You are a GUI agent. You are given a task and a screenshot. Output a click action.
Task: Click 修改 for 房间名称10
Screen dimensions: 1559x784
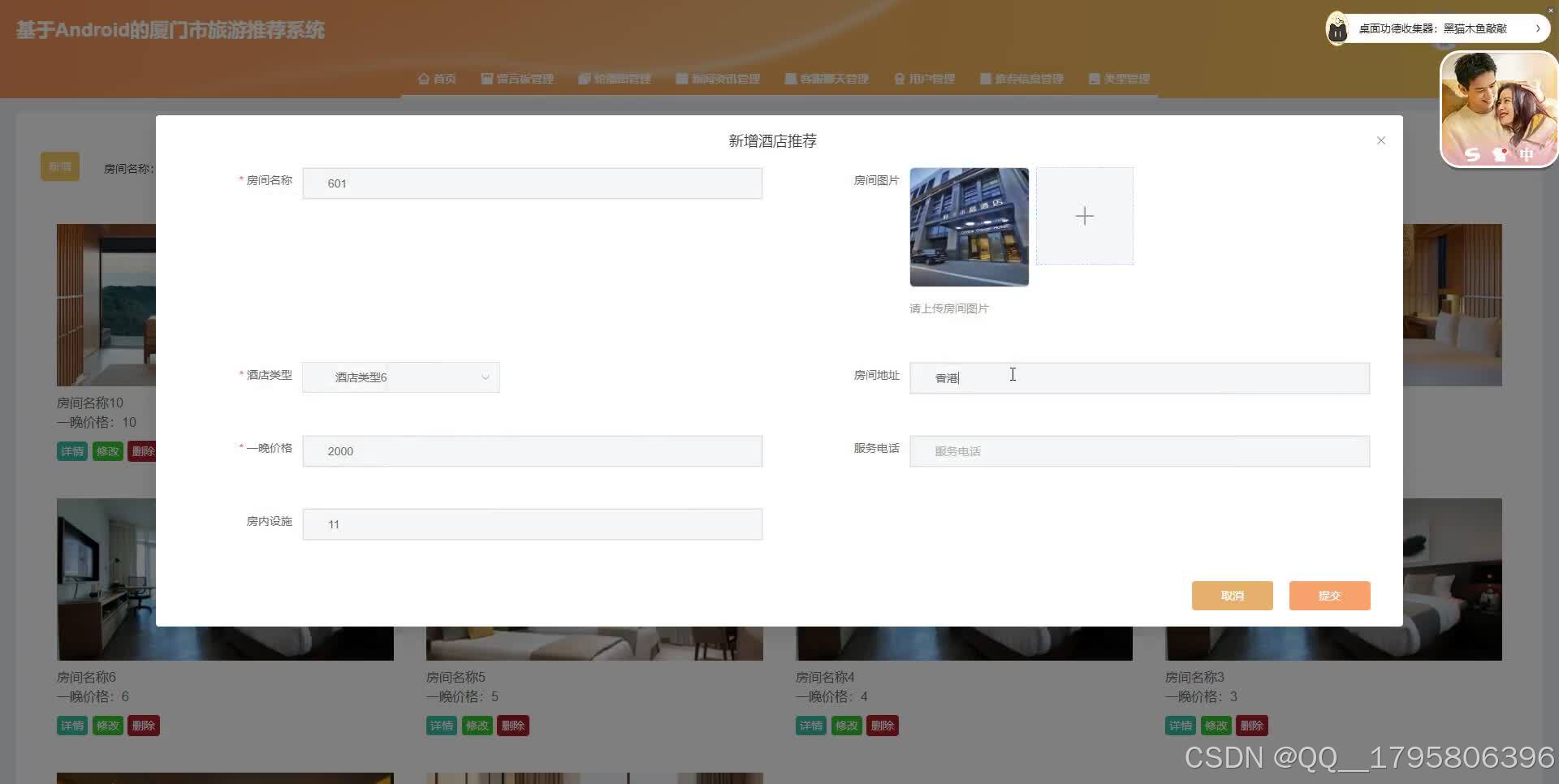coord(108,451)
